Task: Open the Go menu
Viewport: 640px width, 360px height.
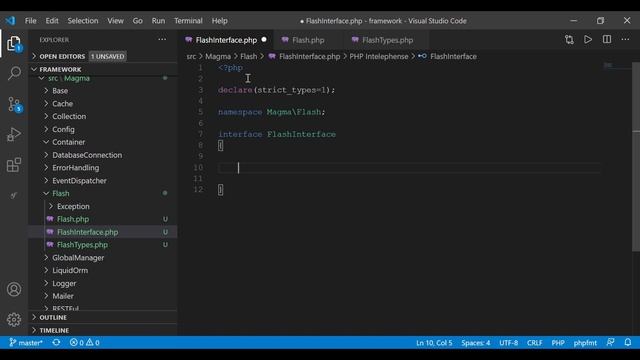Action: point(138,21)
